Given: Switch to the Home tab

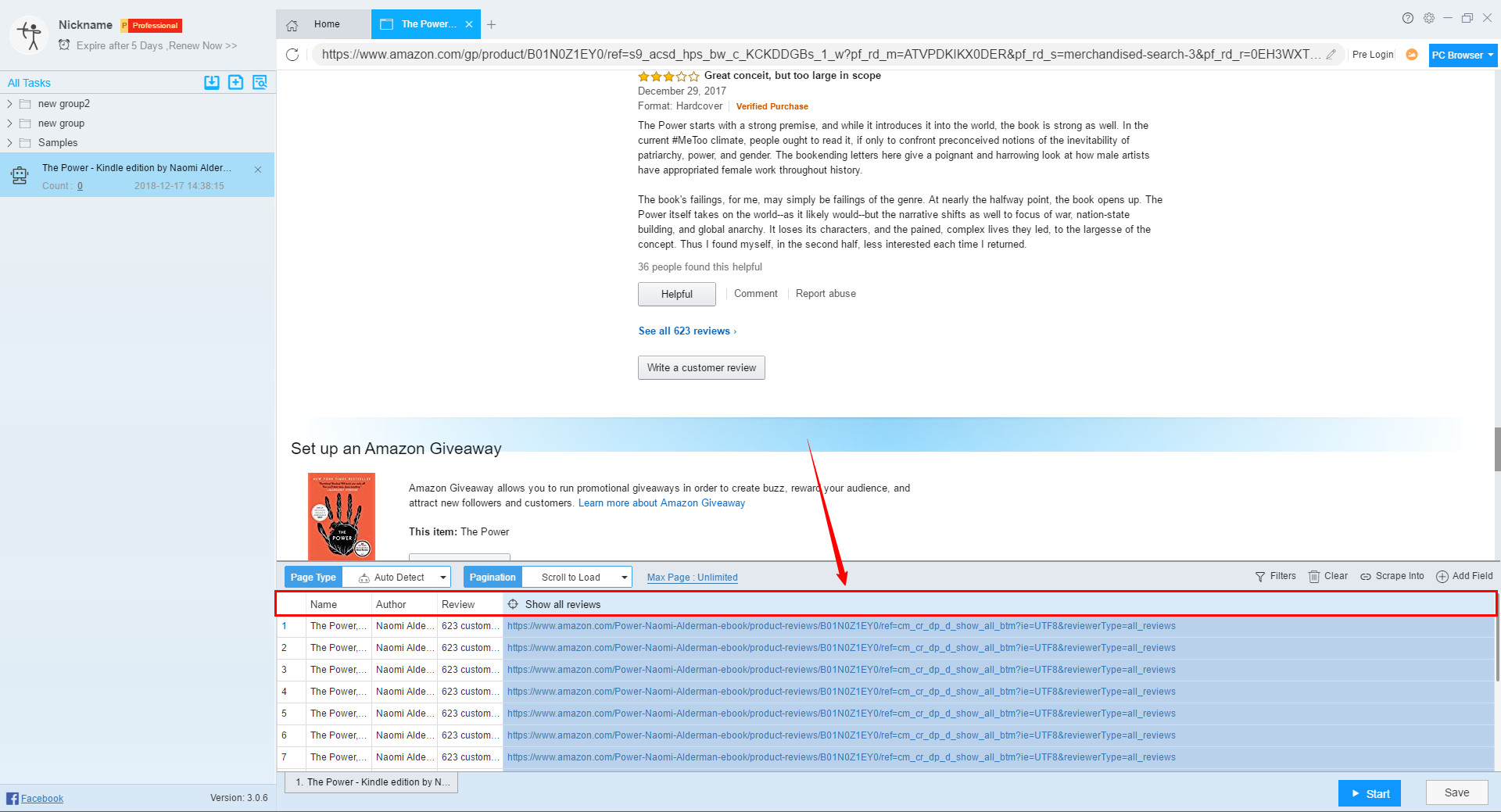Looking at the screenshot, I should (324, 24).
